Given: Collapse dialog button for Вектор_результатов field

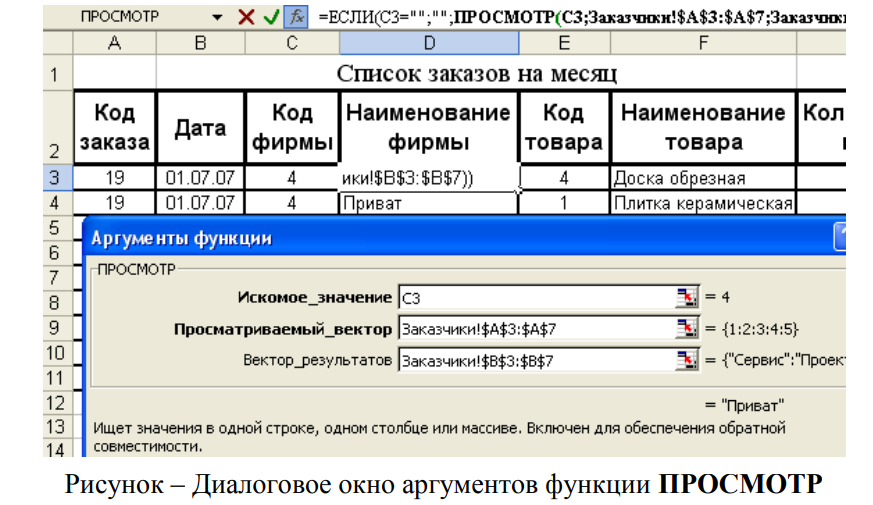Looking at the screenshot, I should (x=686, y=361).
